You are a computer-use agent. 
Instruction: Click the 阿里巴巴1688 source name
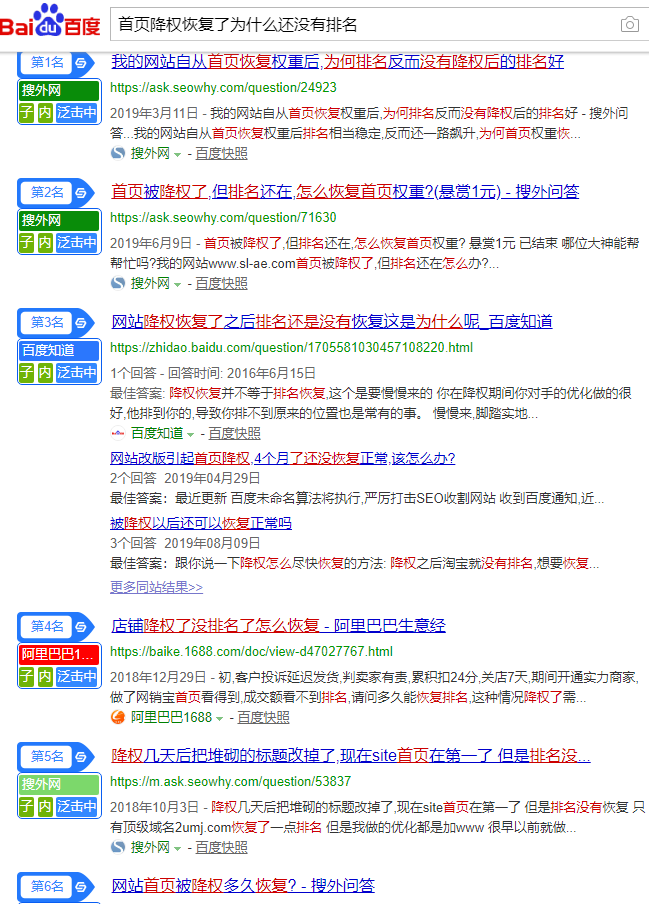coord(171,717)
